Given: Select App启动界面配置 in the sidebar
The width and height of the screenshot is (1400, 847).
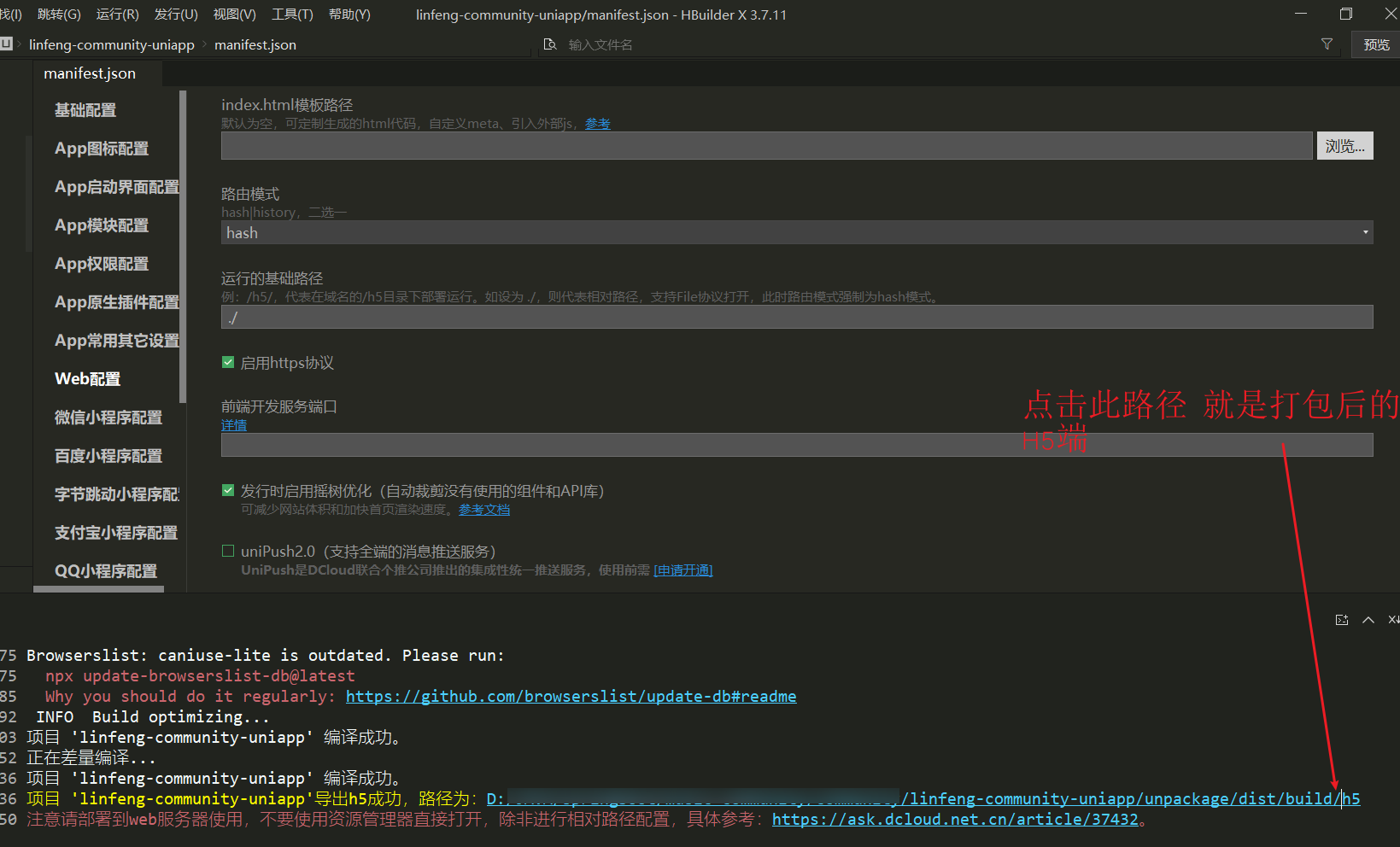Looking at the screenshot, I should (x=117, y=187).
